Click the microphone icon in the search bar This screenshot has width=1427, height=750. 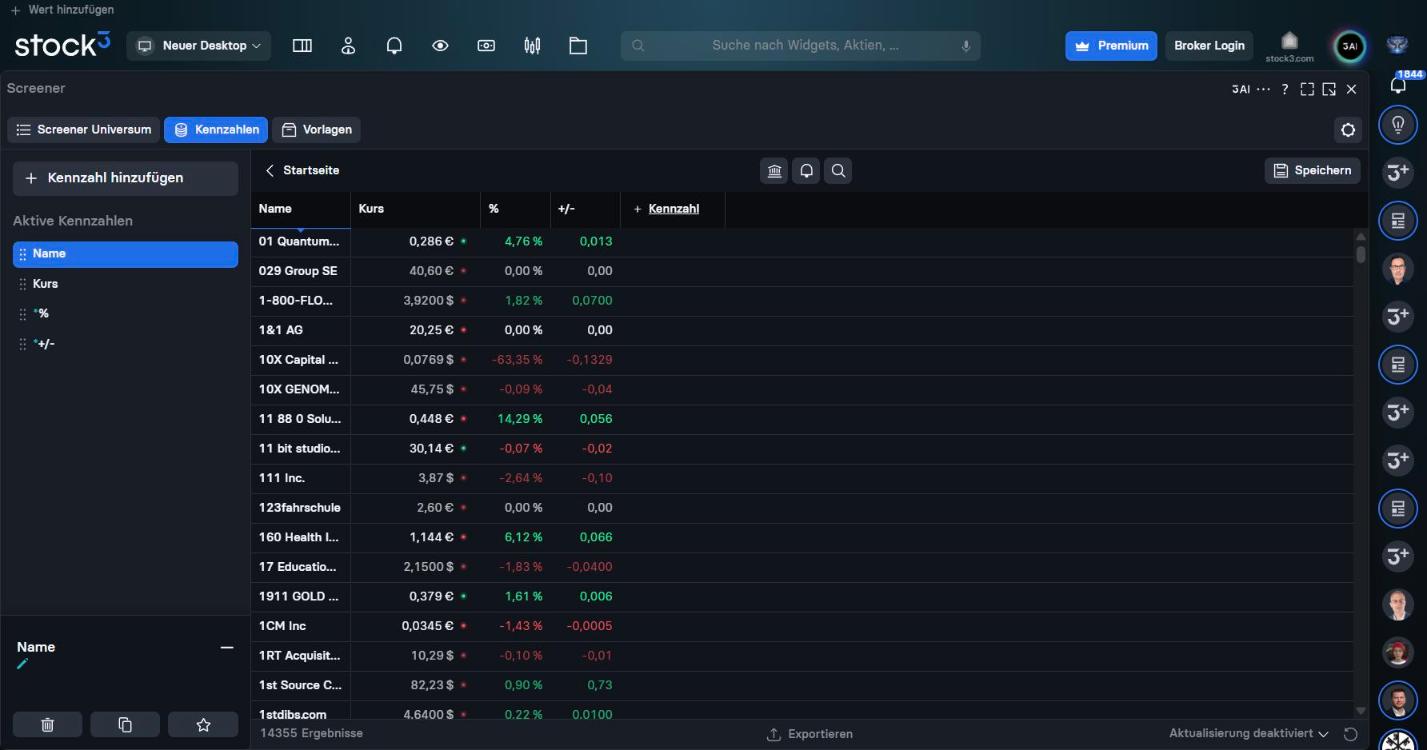966,45
